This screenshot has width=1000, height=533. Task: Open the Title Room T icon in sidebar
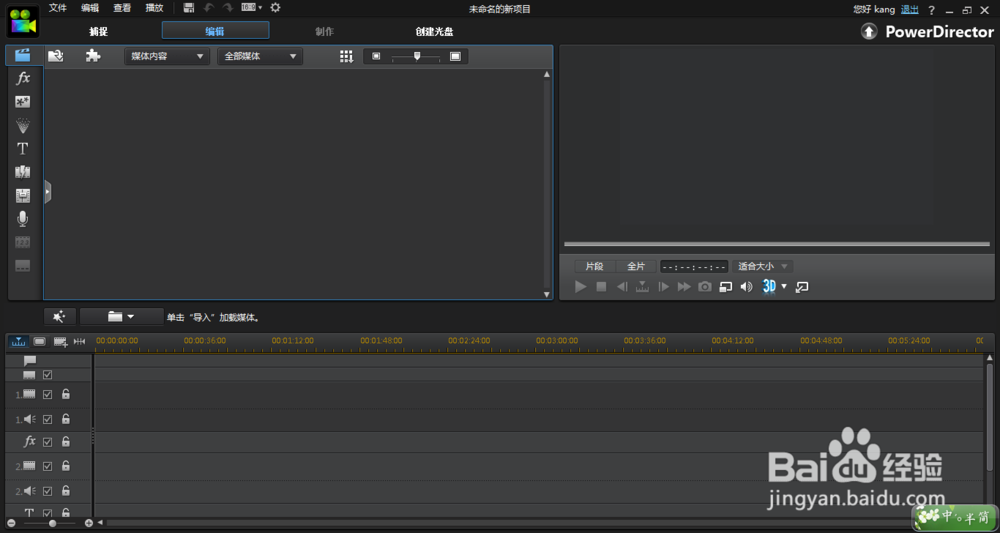(x=23, y=149)
